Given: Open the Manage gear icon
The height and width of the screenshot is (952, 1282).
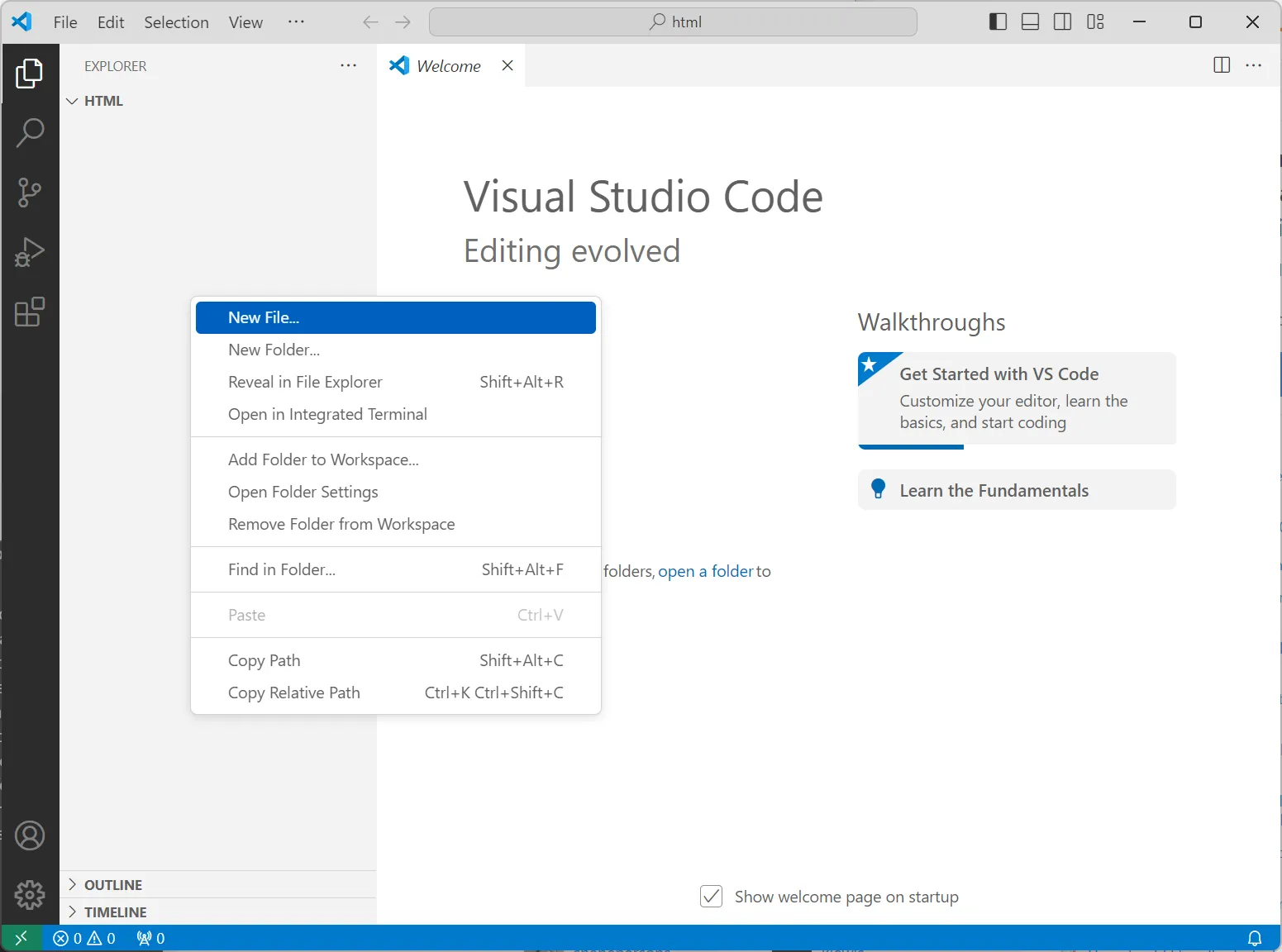Looking at the screenshot, I should [30, 894].
